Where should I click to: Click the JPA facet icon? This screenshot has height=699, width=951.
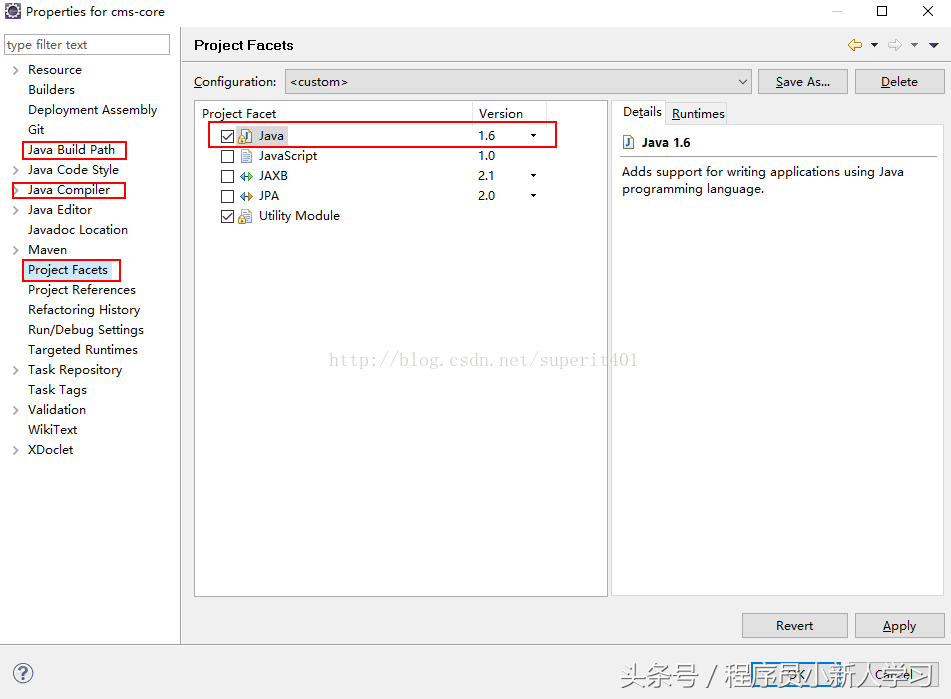246,196
